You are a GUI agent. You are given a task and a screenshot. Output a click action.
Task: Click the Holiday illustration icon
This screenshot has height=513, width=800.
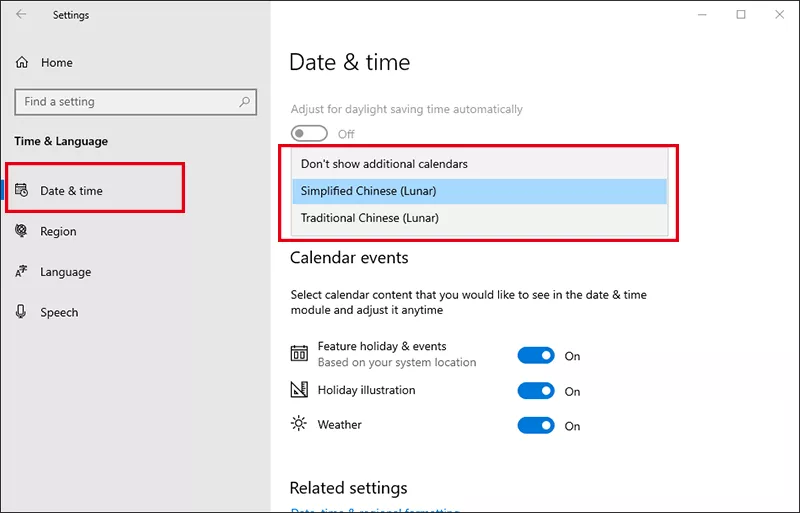tap(299, 390)
